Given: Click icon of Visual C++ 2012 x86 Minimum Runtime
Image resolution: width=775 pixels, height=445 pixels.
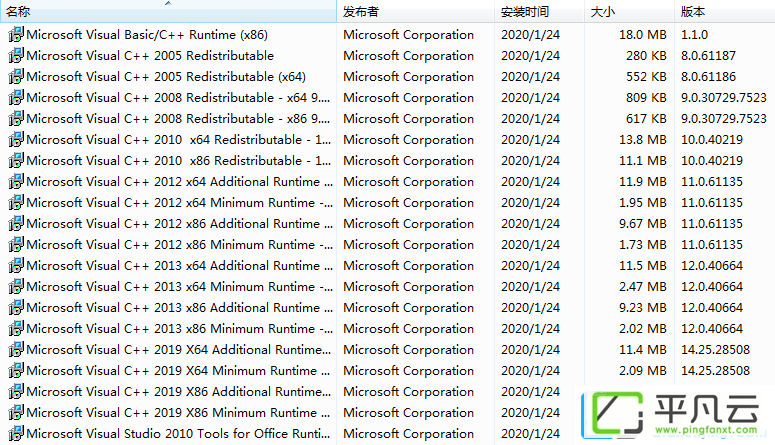Looking at the screenshot, I should point(16,245).
